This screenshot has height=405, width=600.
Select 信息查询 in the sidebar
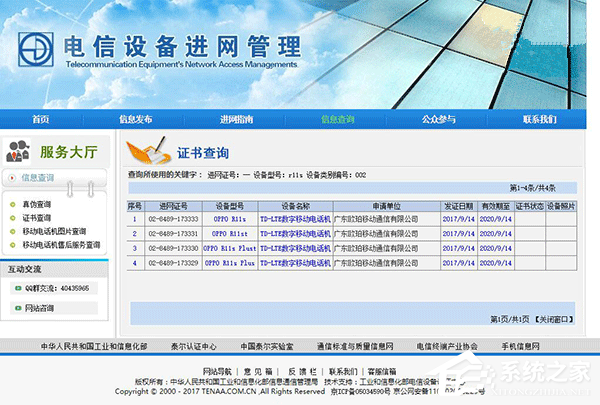38,178
